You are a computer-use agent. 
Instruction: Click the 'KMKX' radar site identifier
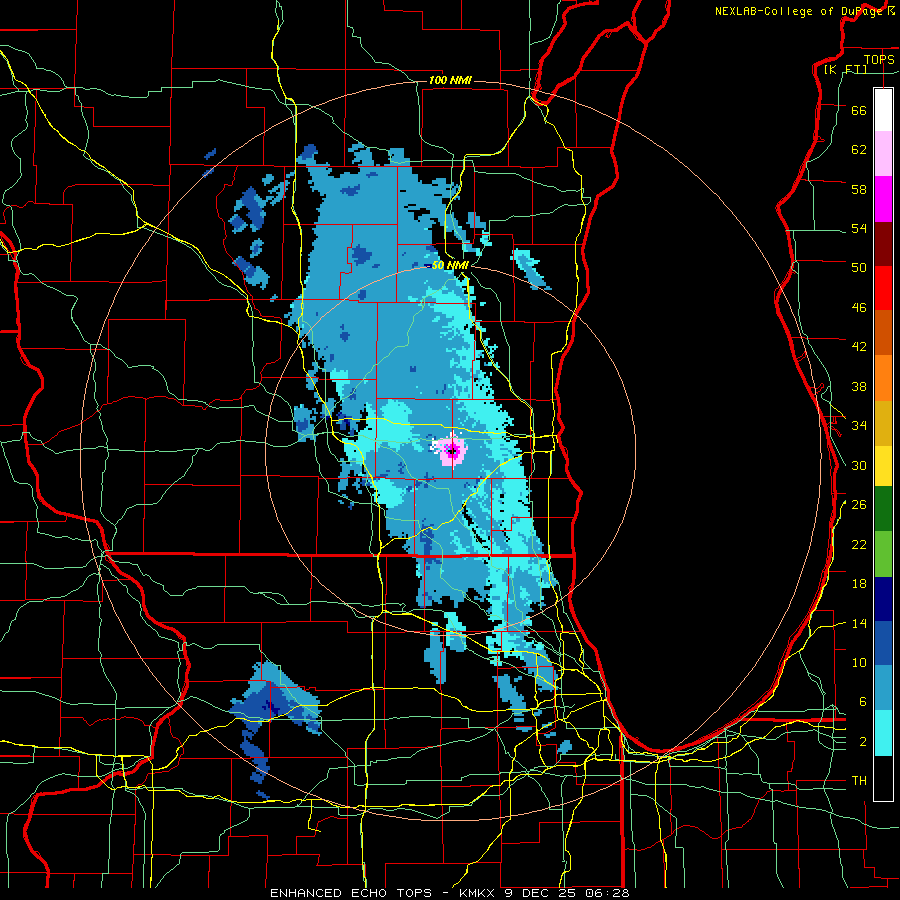tap(479, 893)
